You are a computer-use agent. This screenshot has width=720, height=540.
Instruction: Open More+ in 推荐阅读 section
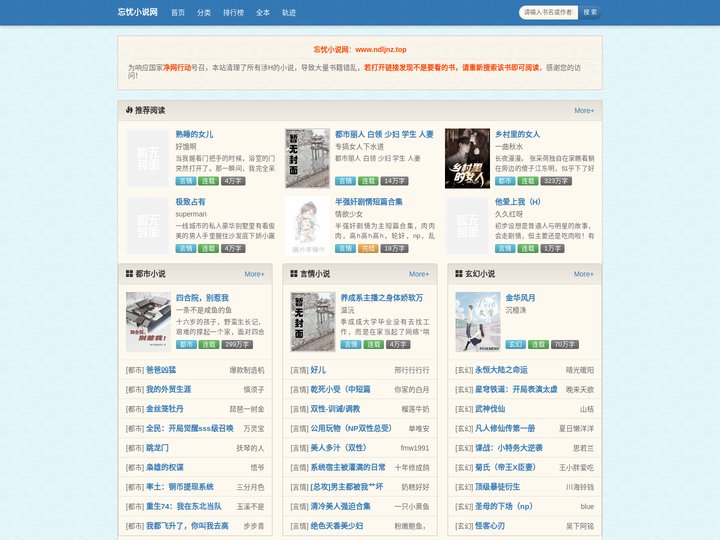584,111
